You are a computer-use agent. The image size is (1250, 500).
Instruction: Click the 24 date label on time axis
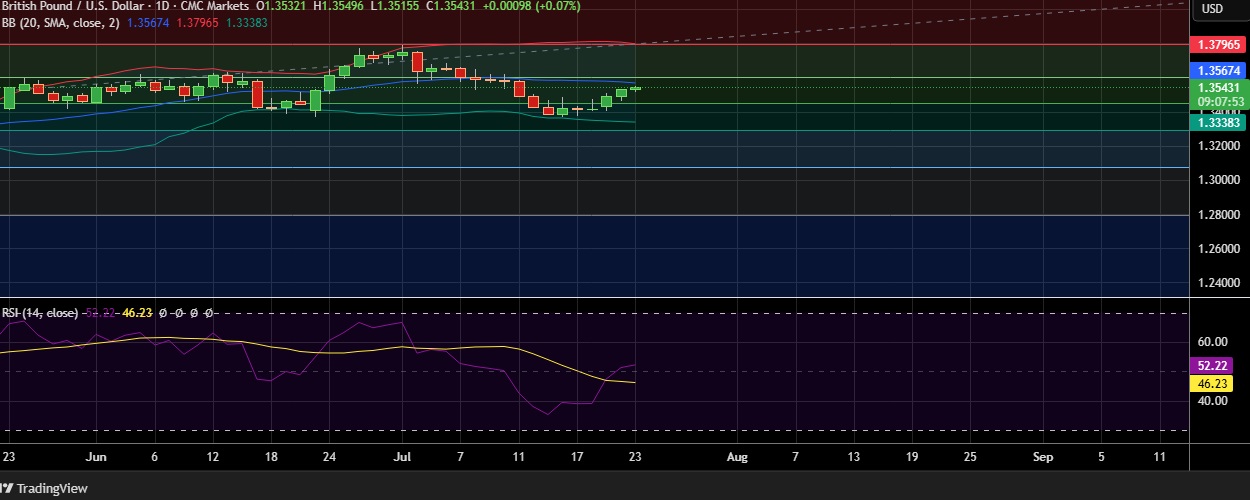coord(329,456)
